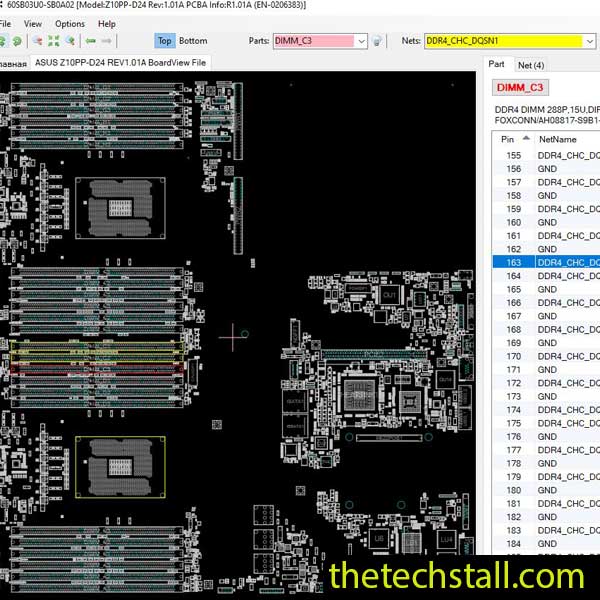Screen dimensions: 600x600
Task: Select pin 168 row
Action: tap(546, 329)
